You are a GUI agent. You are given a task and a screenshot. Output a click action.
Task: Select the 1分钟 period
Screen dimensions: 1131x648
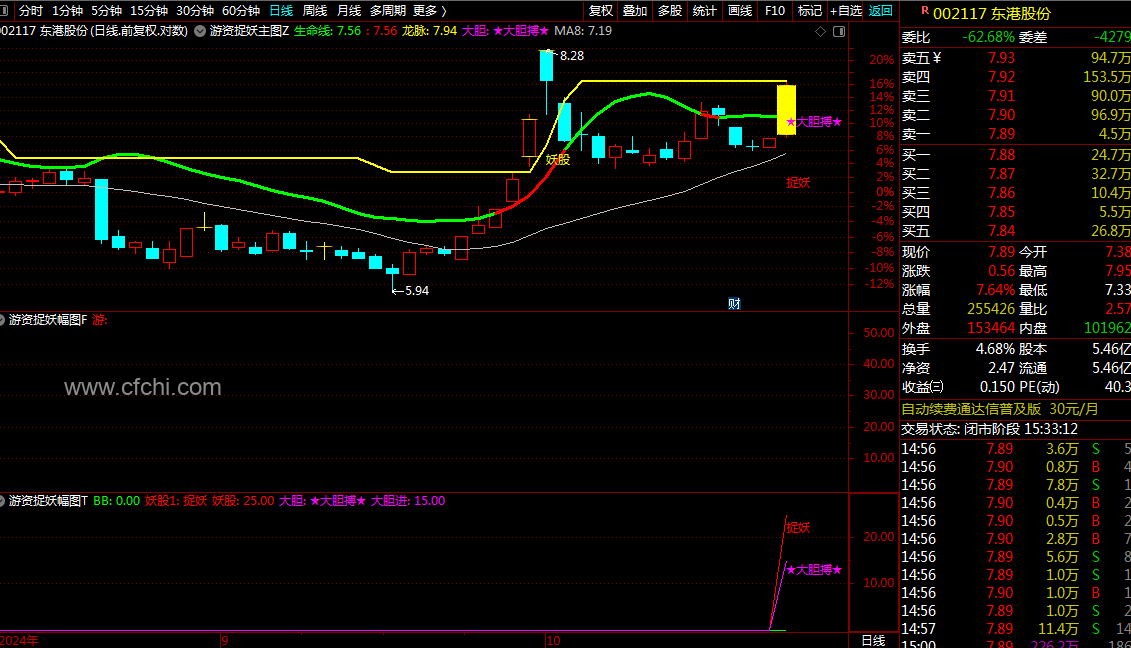click(x=67, y=11)
